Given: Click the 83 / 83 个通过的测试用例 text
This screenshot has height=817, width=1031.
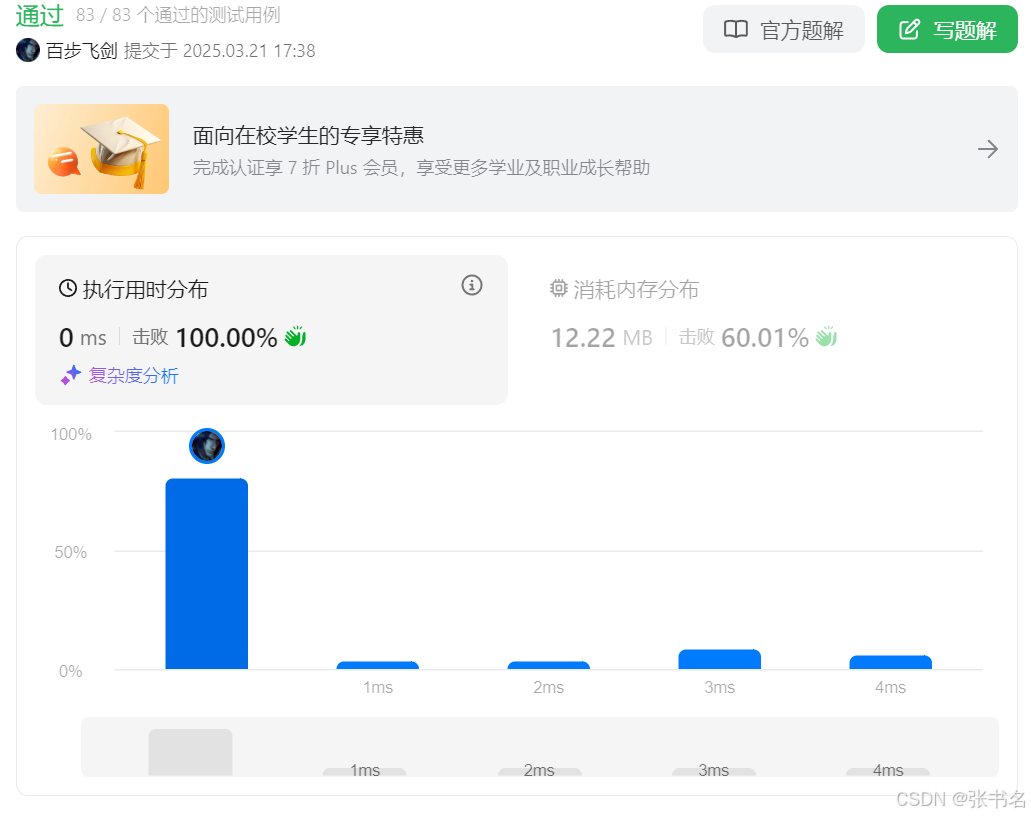Looking at the screenshot, I should coord(178,15).
